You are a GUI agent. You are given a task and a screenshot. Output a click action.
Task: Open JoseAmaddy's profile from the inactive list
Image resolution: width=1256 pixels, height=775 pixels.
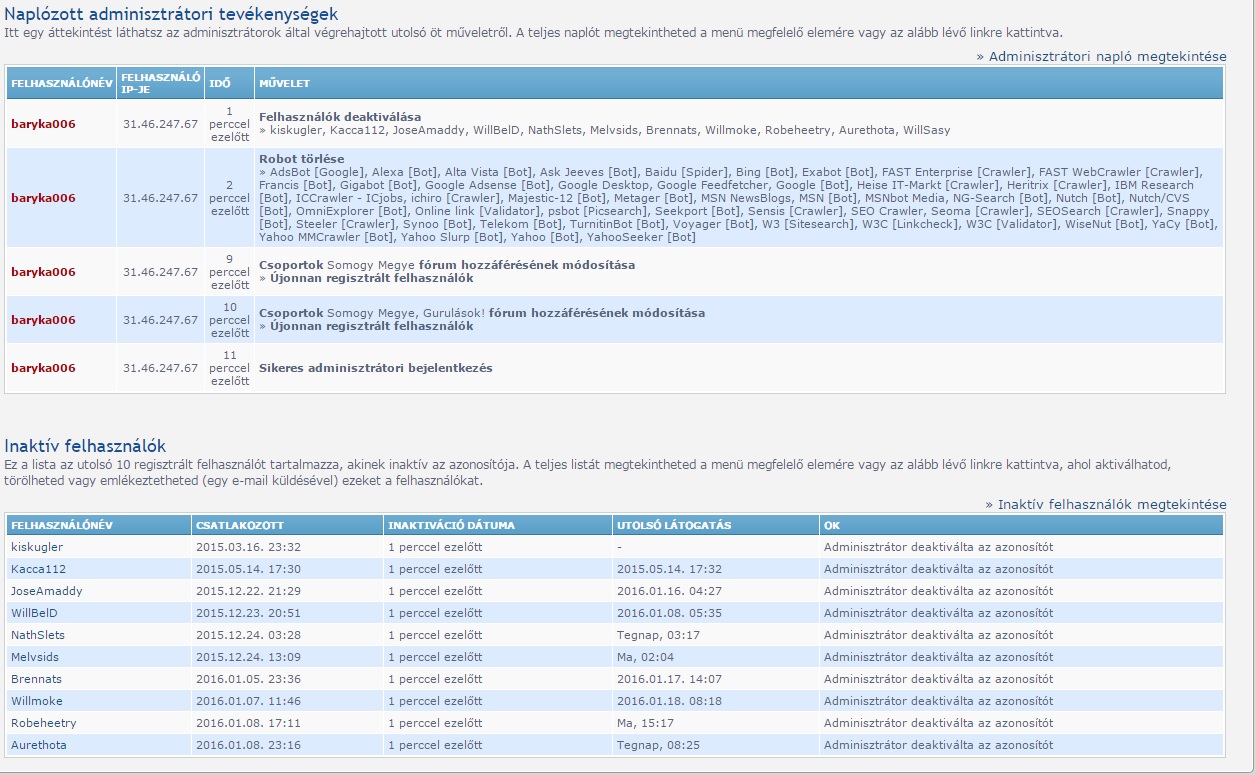point(47,591)
